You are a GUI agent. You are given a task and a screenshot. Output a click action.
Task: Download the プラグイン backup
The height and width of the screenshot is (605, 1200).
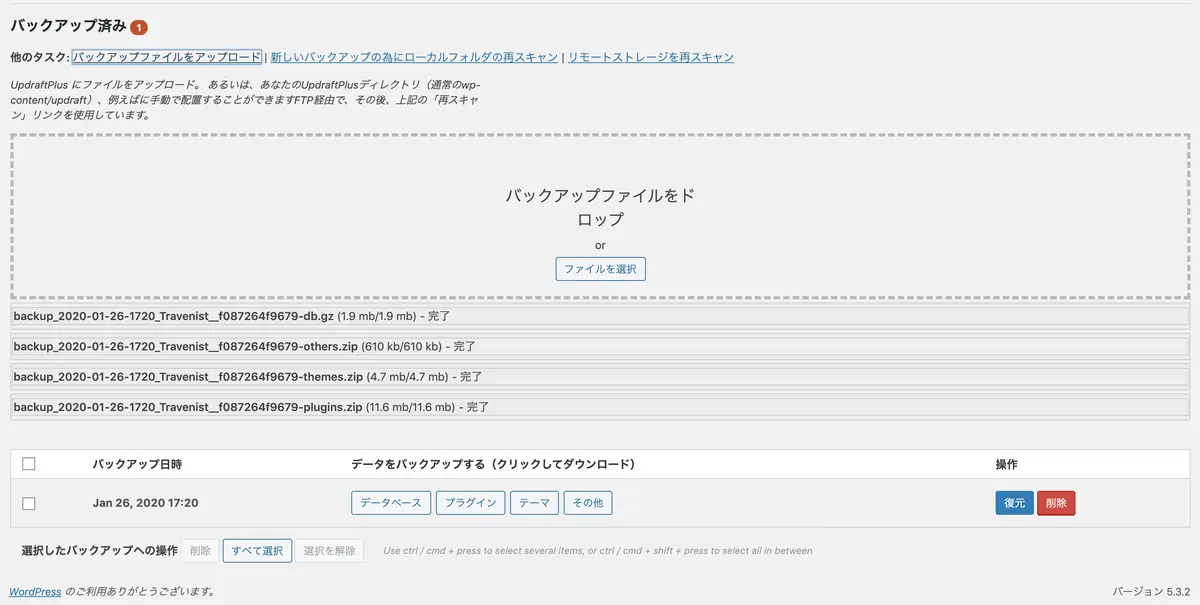(x=470, y=503)
